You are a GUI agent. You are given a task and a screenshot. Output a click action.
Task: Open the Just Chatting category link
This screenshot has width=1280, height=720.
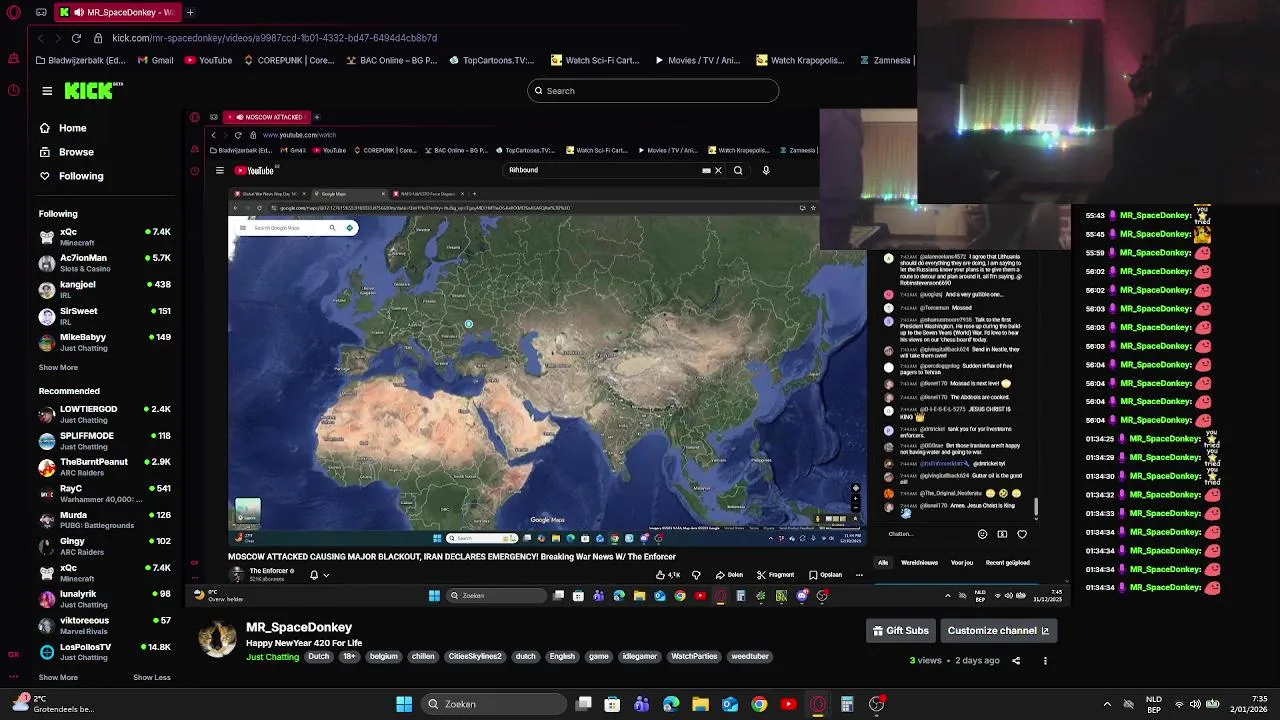click(272, 657)
